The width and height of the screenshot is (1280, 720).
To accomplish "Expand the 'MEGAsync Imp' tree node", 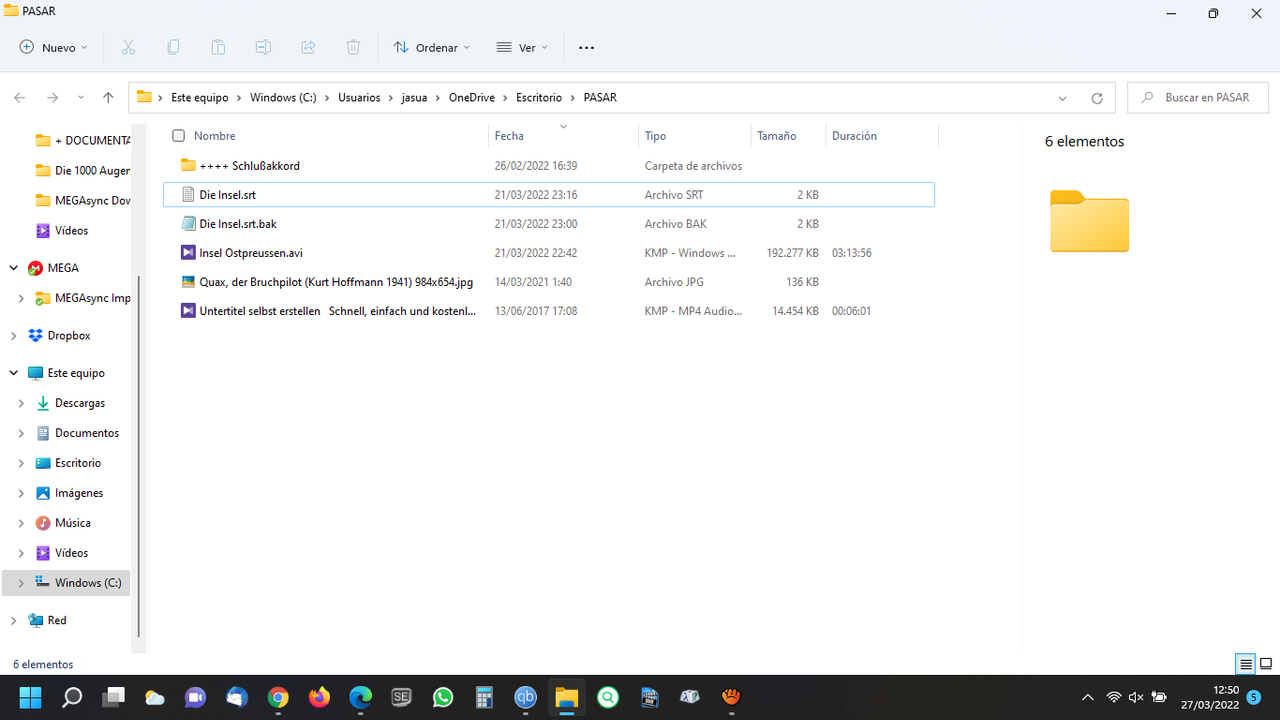I will (21, 298).
